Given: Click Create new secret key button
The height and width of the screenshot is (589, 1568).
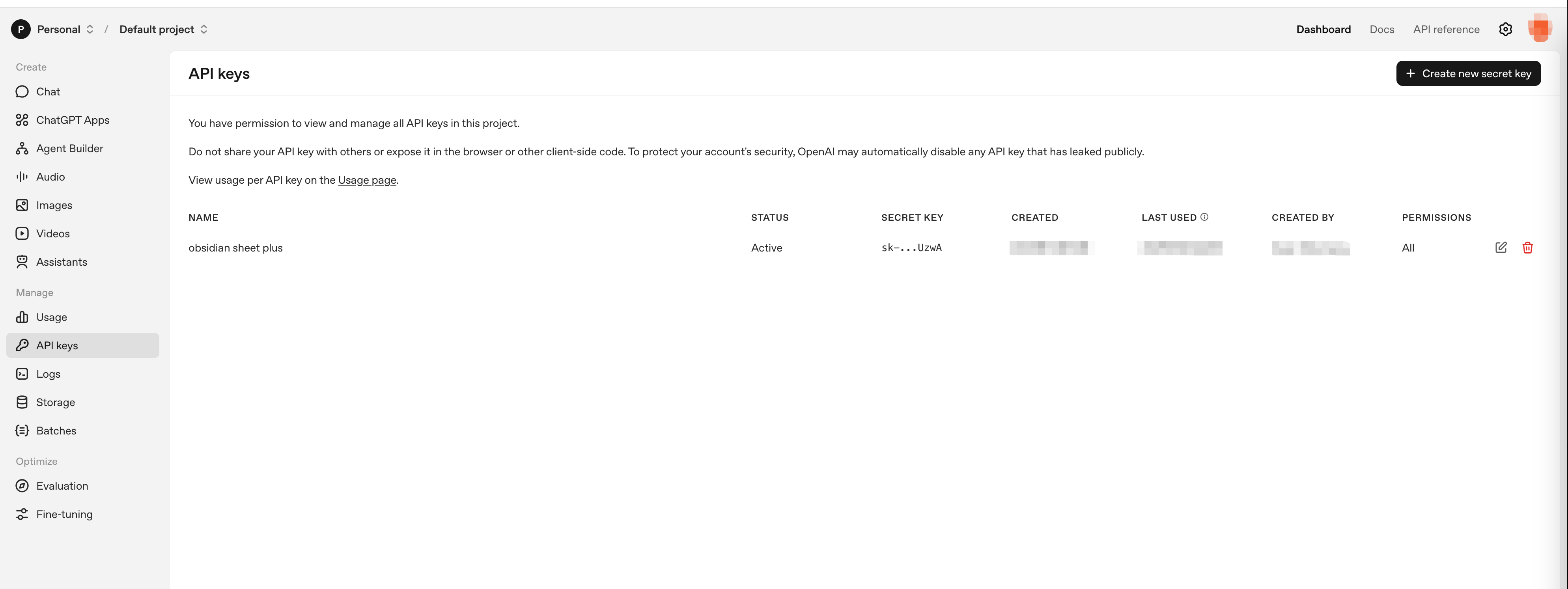Looking at the screenshot, I should coord(1467,74).
